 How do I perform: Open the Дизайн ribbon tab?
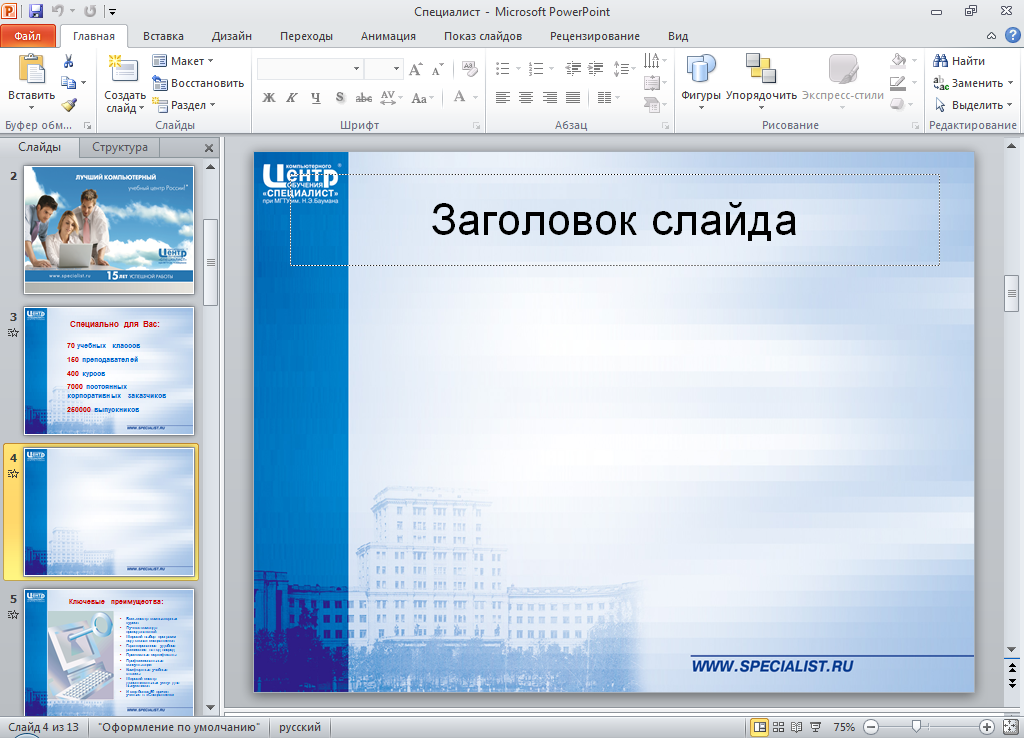pos(231,36)
